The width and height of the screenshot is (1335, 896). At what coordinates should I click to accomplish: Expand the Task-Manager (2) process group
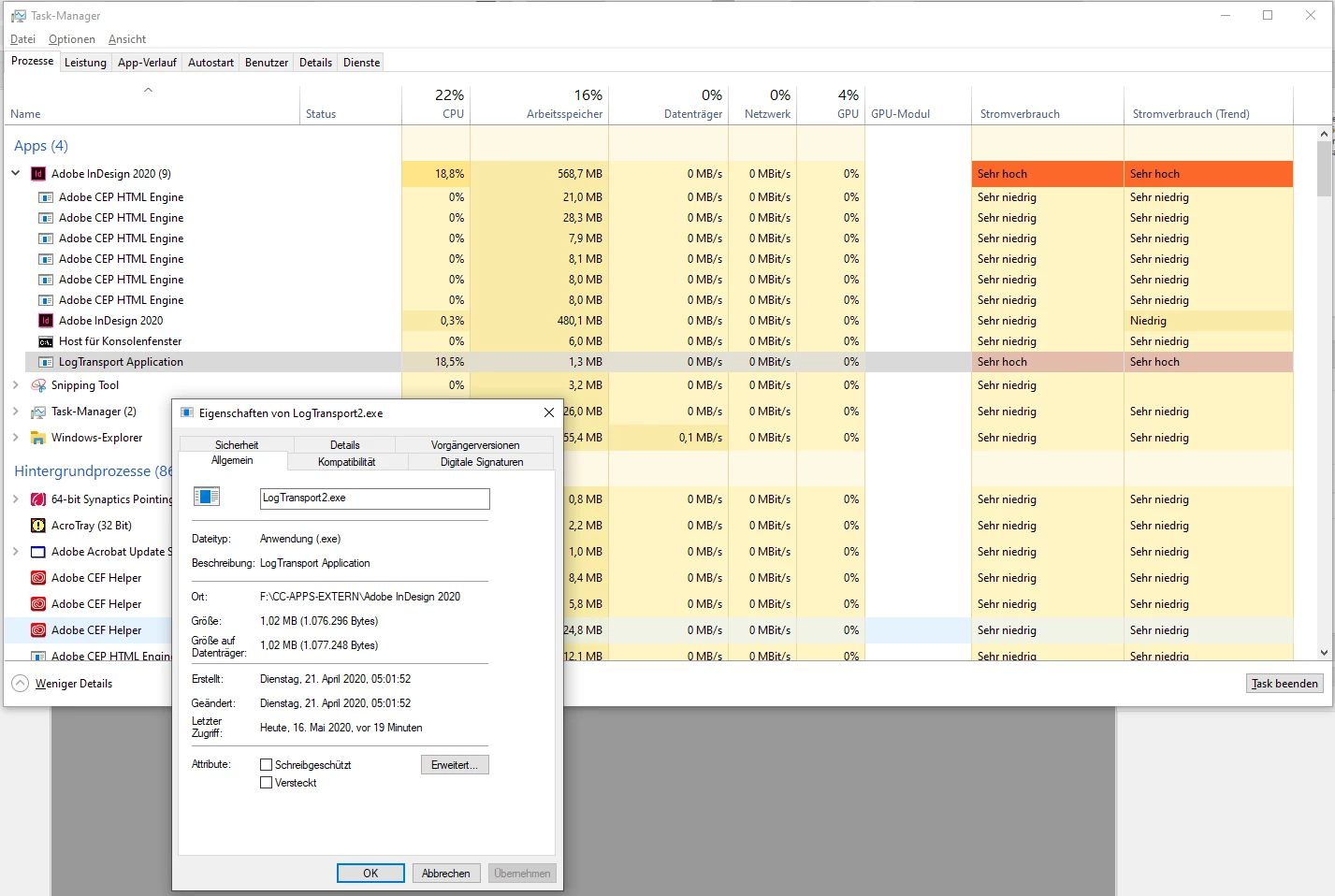click(16, 412)
